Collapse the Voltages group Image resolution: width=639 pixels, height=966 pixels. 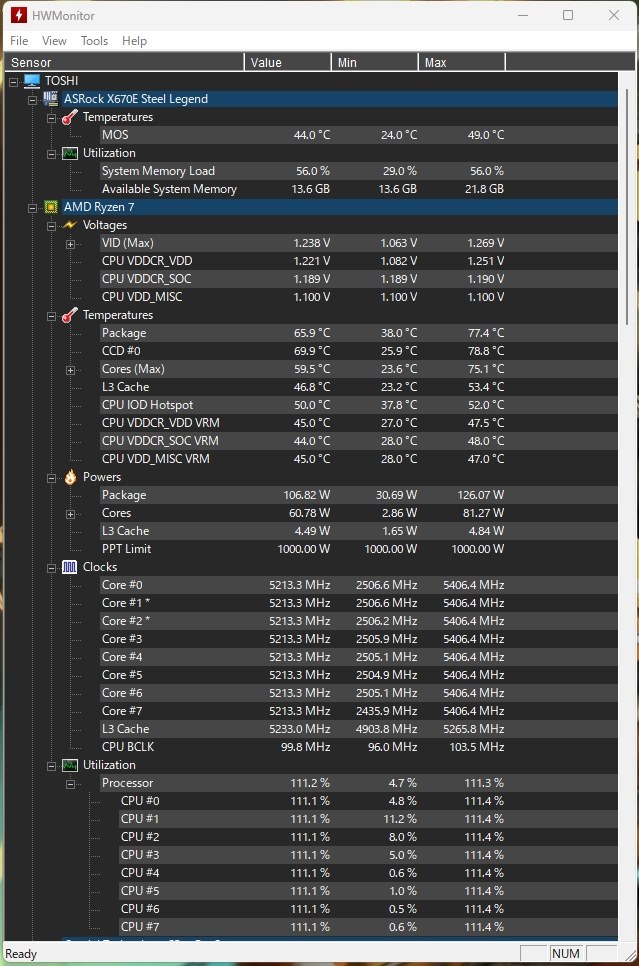tap(52, 226)
